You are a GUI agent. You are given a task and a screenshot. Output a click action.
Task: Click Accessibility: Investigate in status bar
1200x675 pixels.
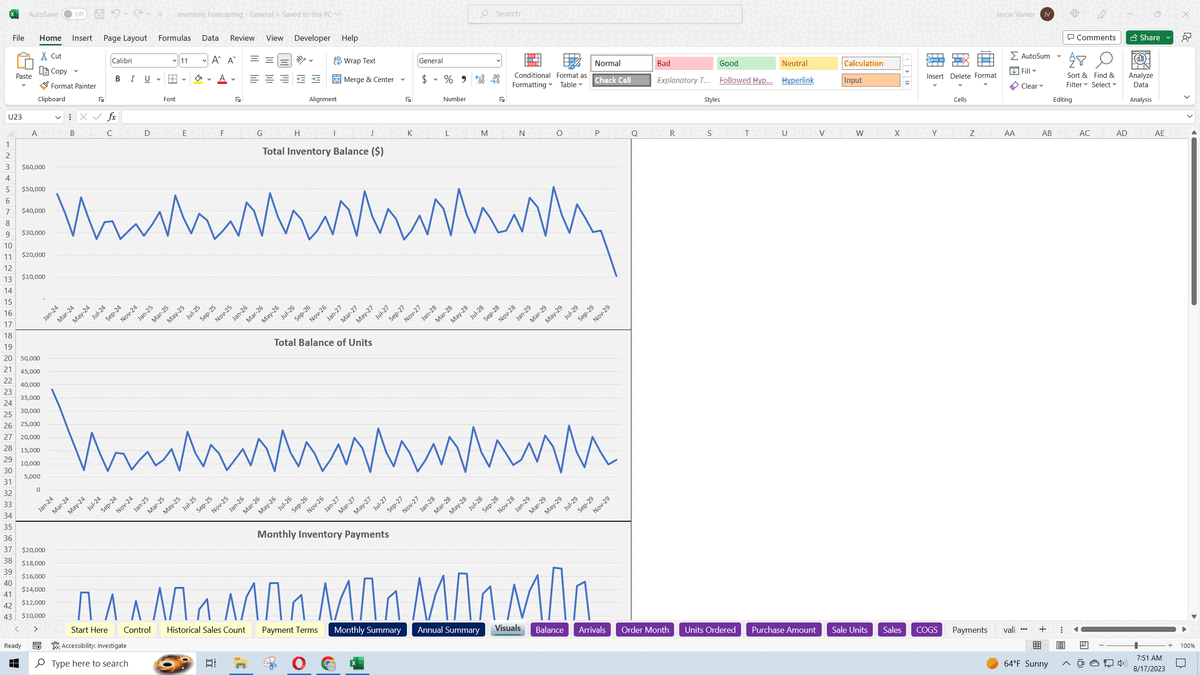(x=88, y=646)
